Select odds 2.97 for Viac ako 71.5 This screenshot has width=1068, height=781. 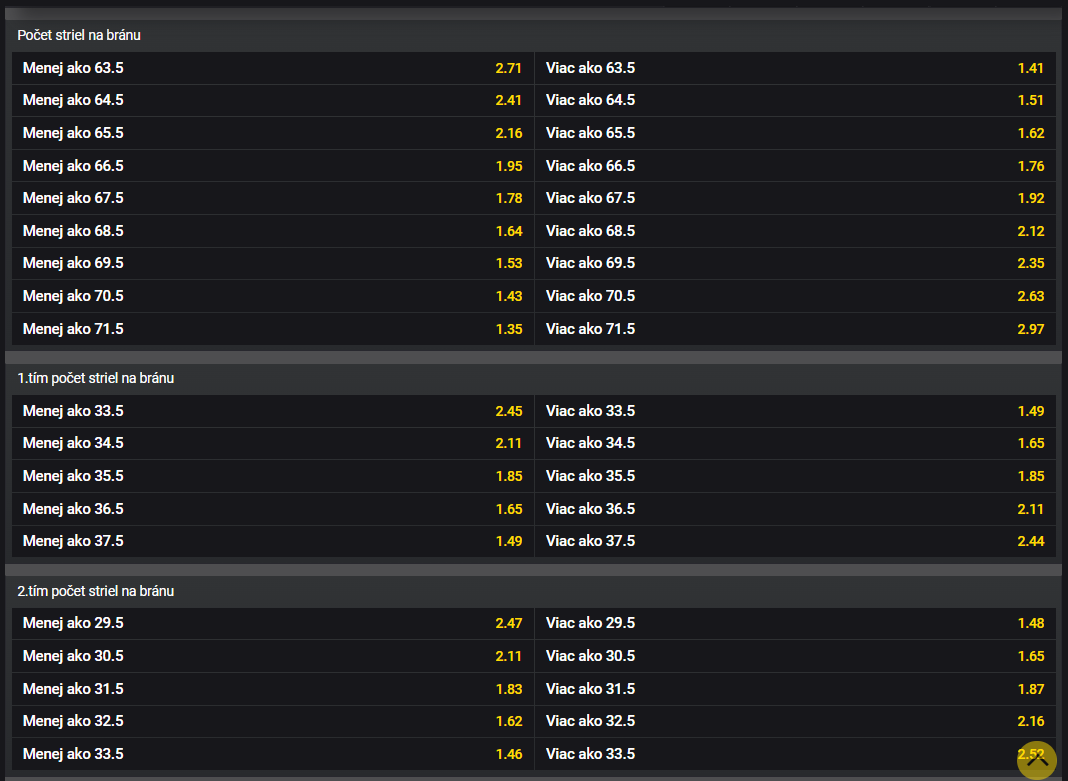(795, 328)
